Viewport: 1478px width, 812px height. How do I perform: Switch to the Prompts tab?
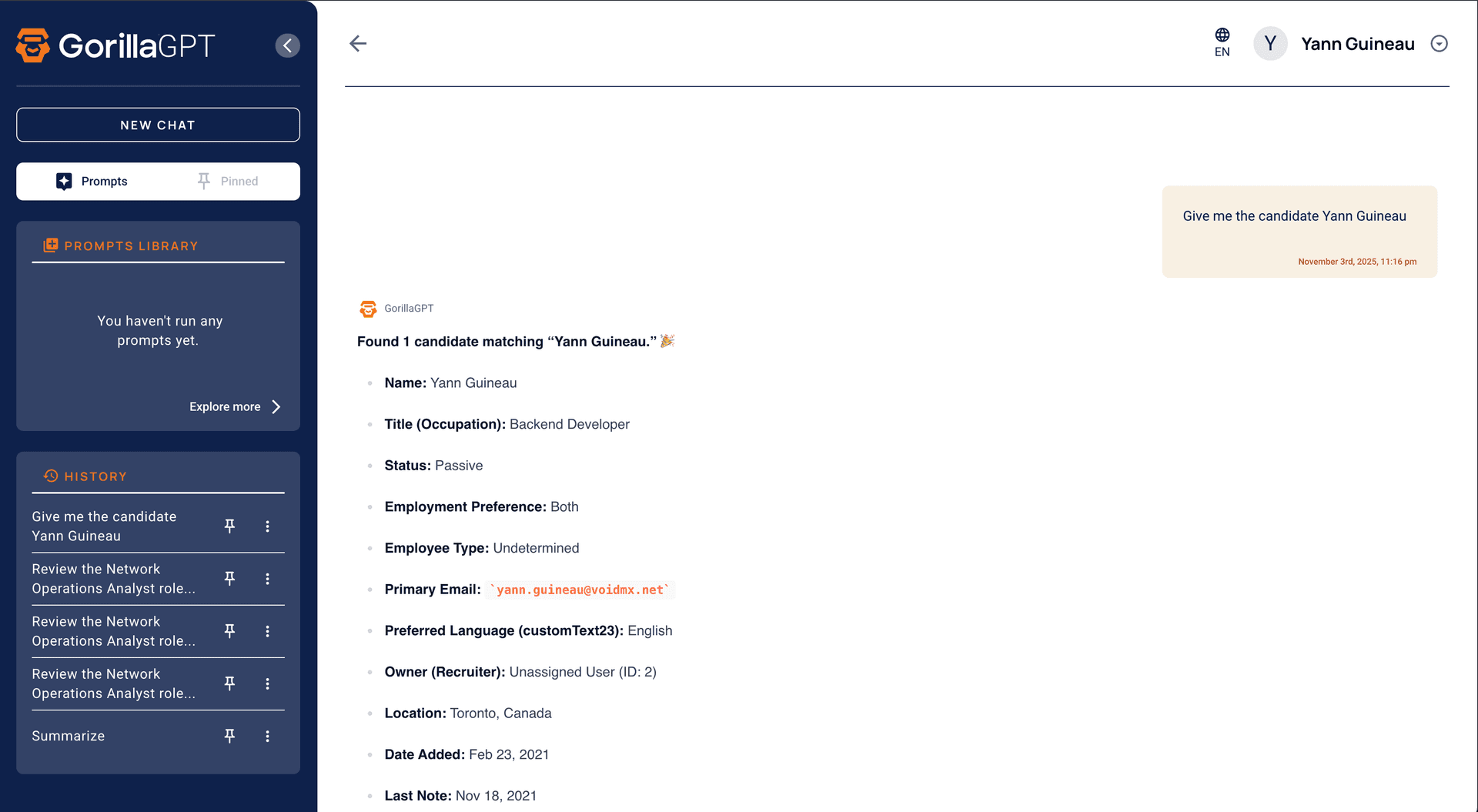(92, 182)
